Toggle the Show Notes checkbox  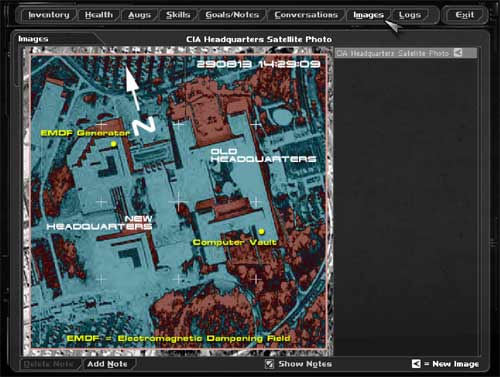tap(269, 364)
